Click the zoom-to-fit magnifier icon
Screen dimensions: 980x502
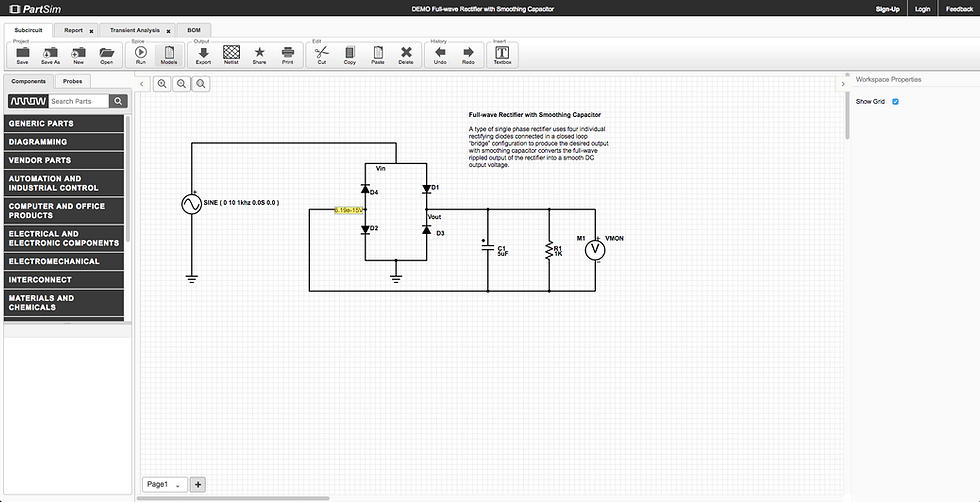[201, 84]
